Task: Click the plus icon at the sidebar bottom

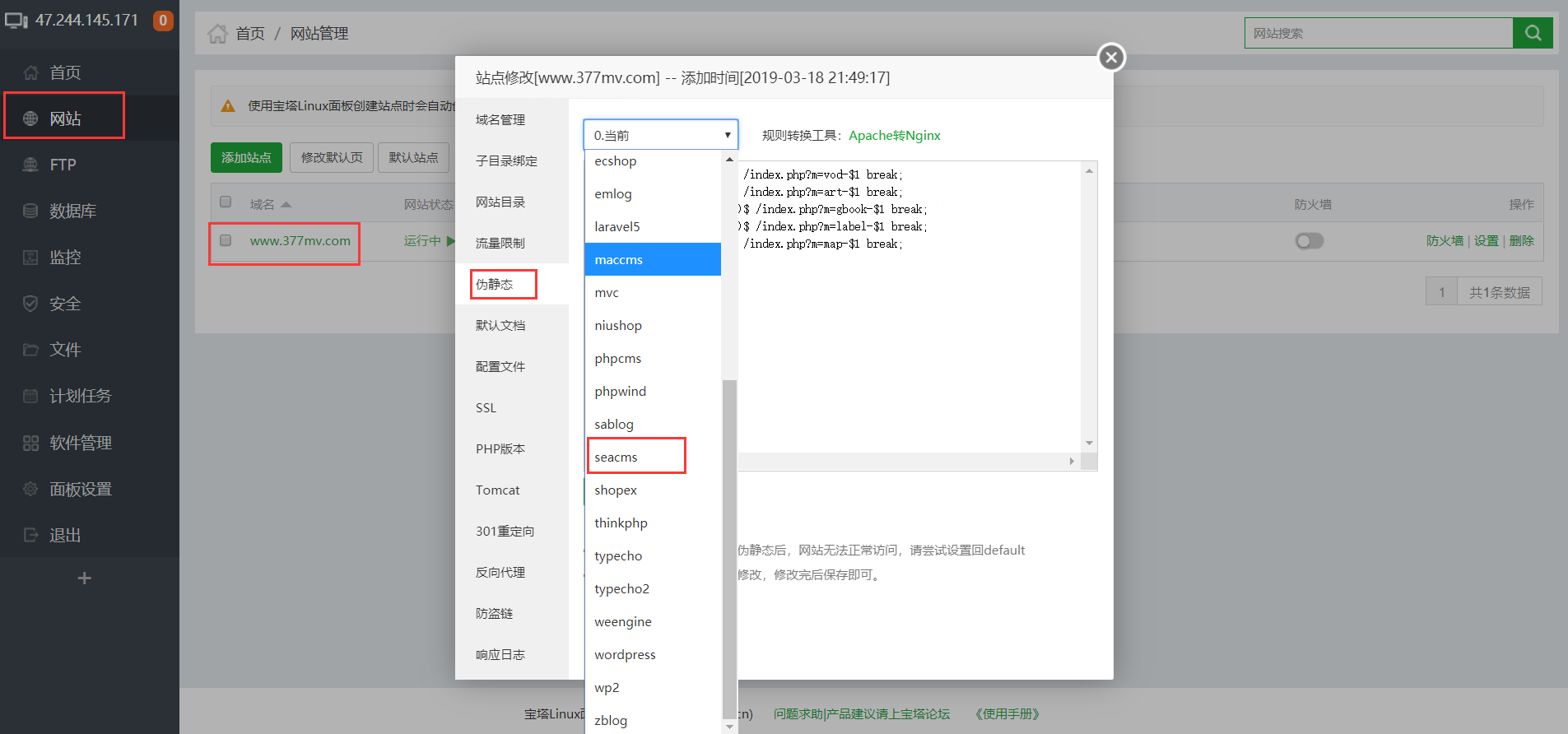Action: 84,578
